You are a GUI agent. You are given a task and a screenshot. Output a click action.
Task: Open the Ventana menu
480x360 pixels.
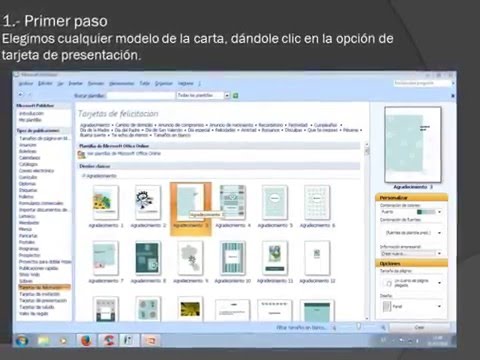[x=186, y=83]
